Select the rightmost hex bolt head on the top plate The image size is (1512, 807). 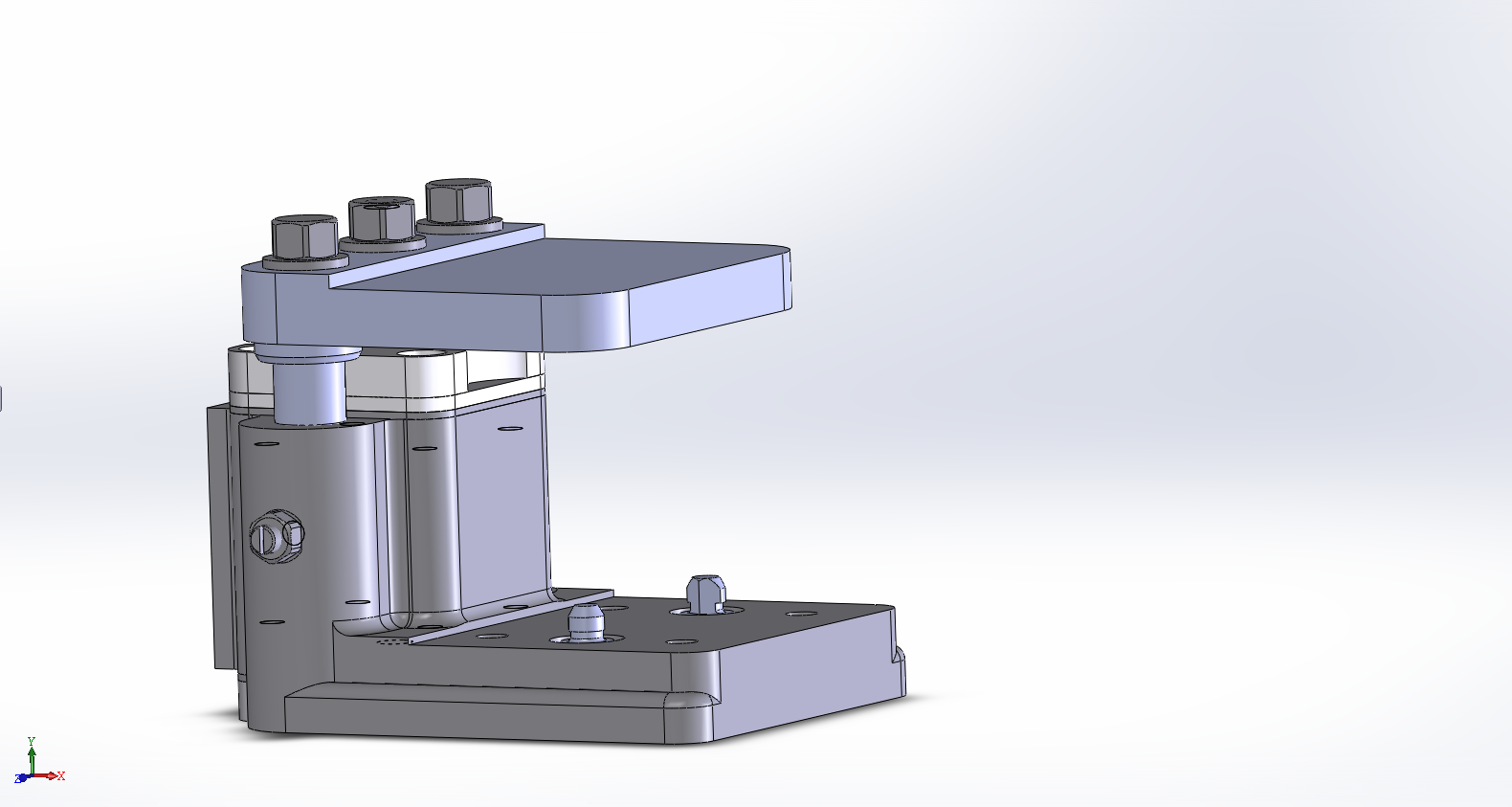click(457, 202)
